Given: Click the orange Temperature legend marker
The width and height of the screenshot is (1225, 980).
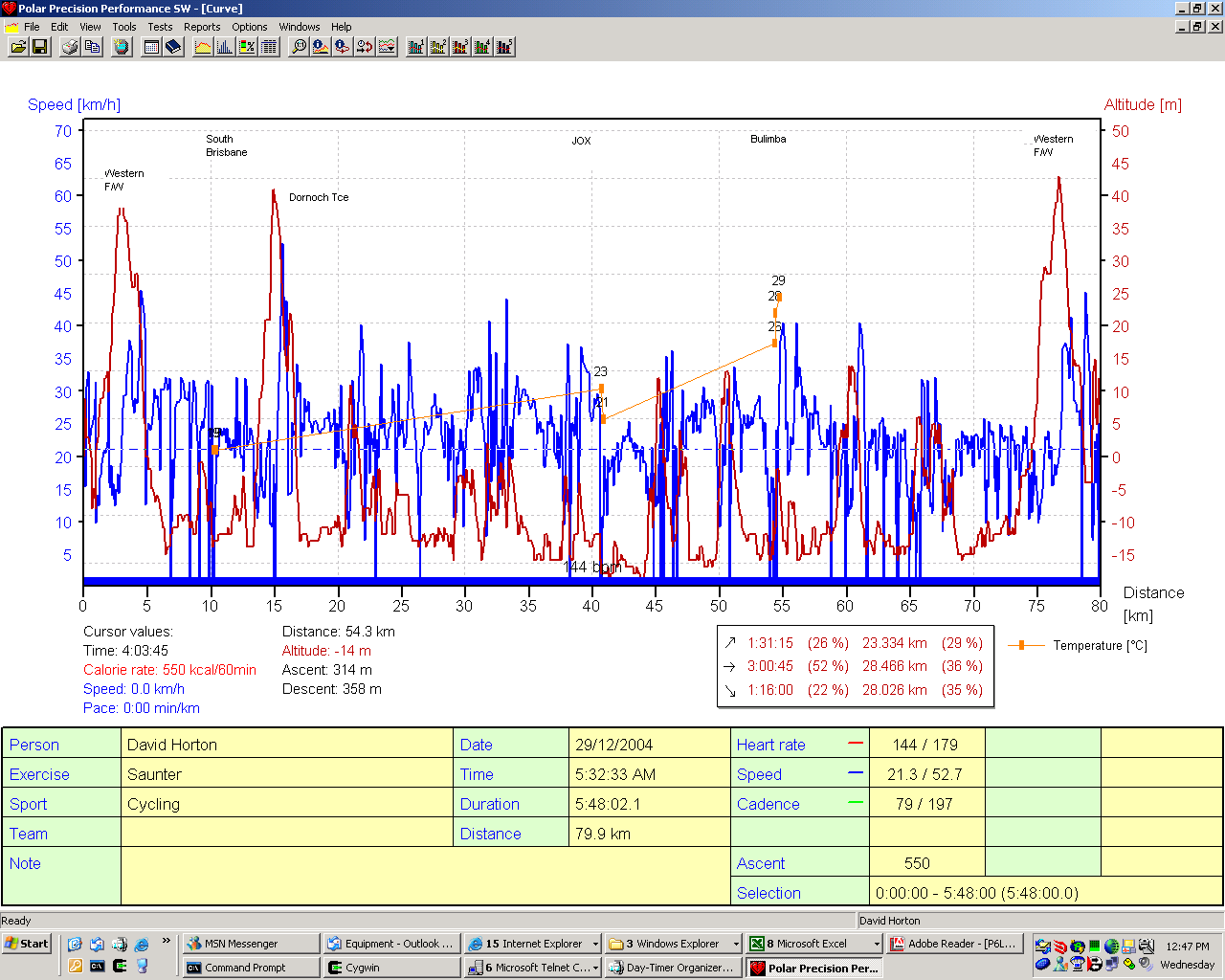Looking at the screenshot, I should [1022, 646].
